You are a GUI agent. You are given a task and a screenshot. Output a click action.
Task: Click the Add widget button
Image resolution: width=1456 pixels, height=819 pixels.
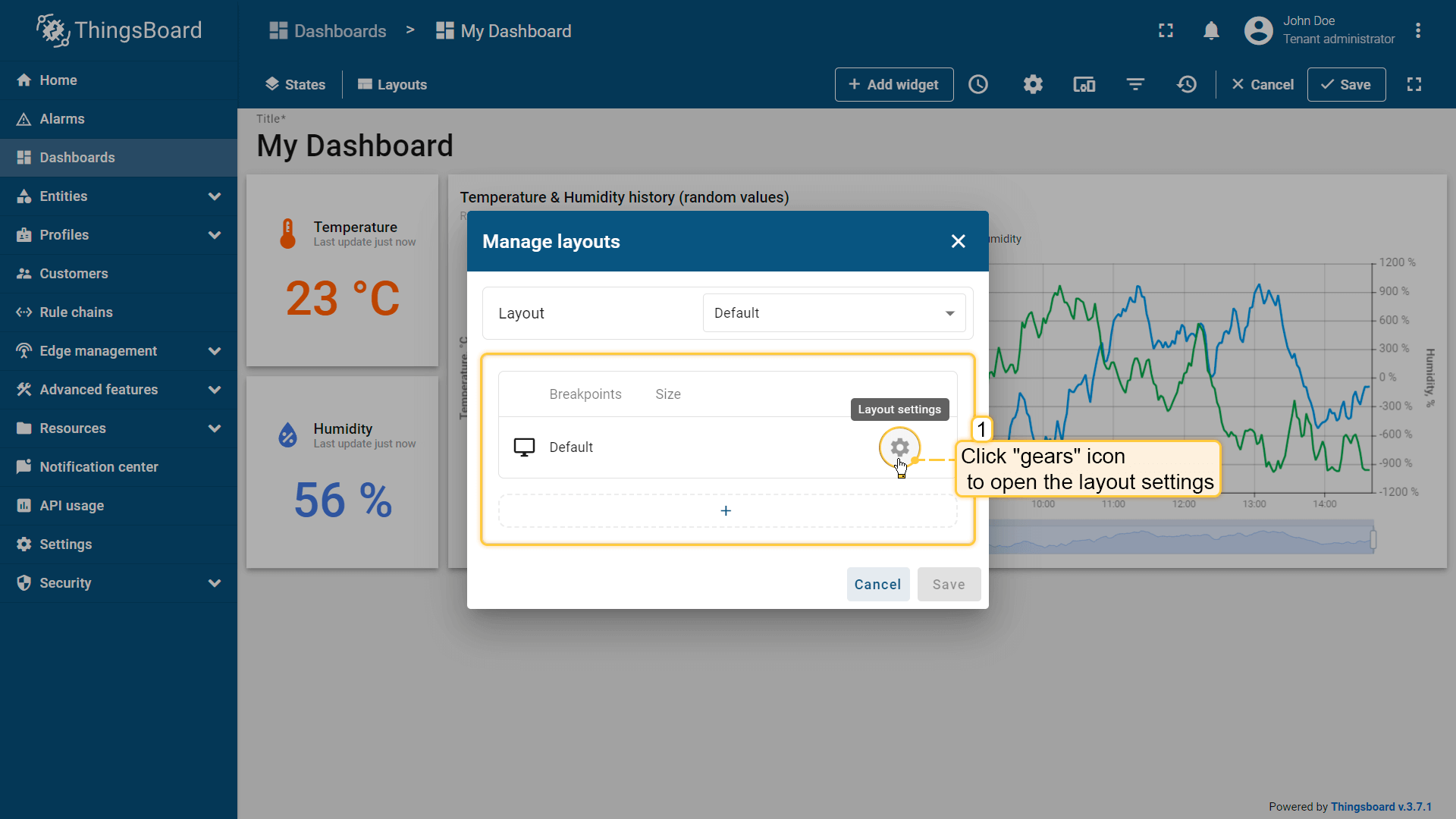(x=893, y=84)
